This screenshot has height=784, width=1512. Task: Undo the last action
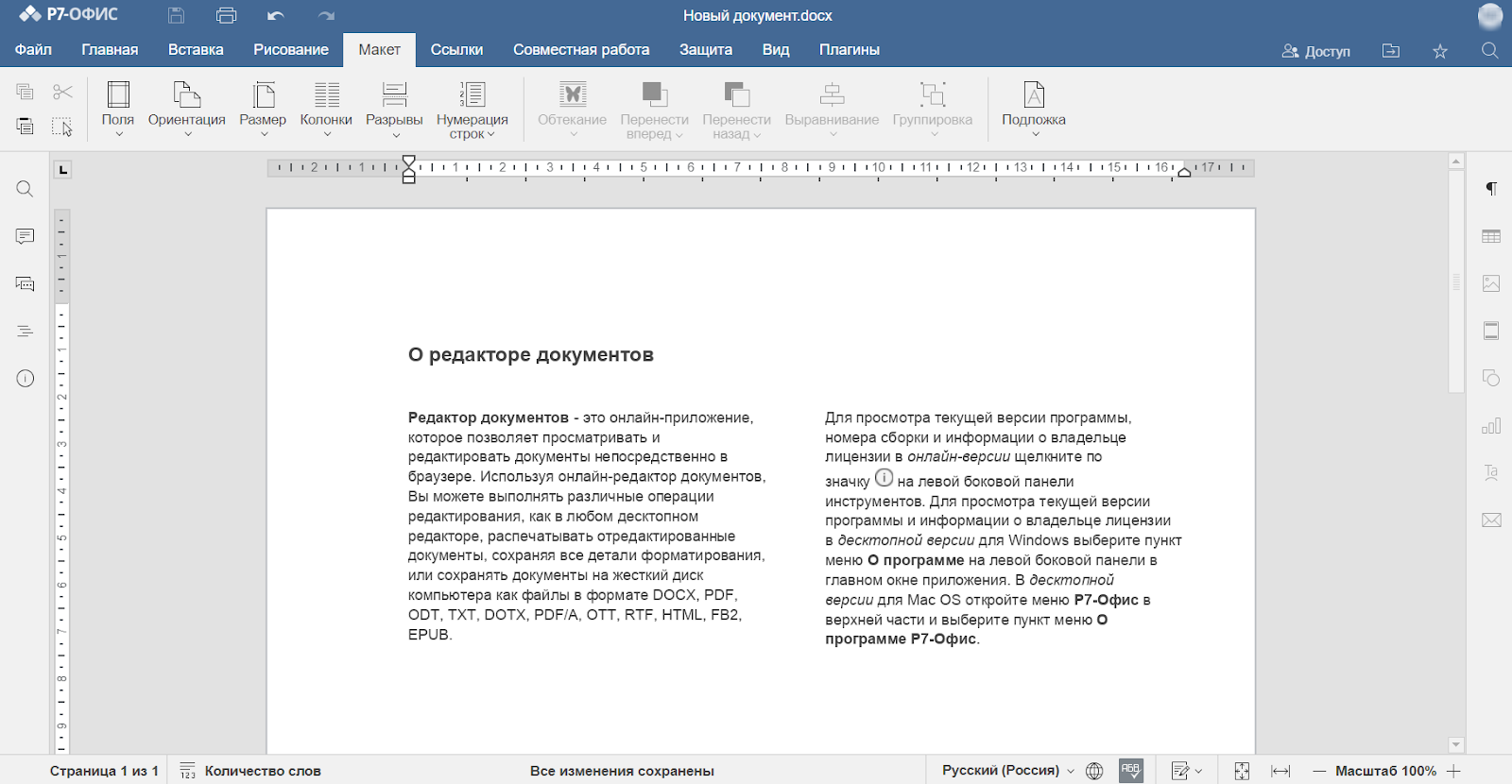pos(276,15)
